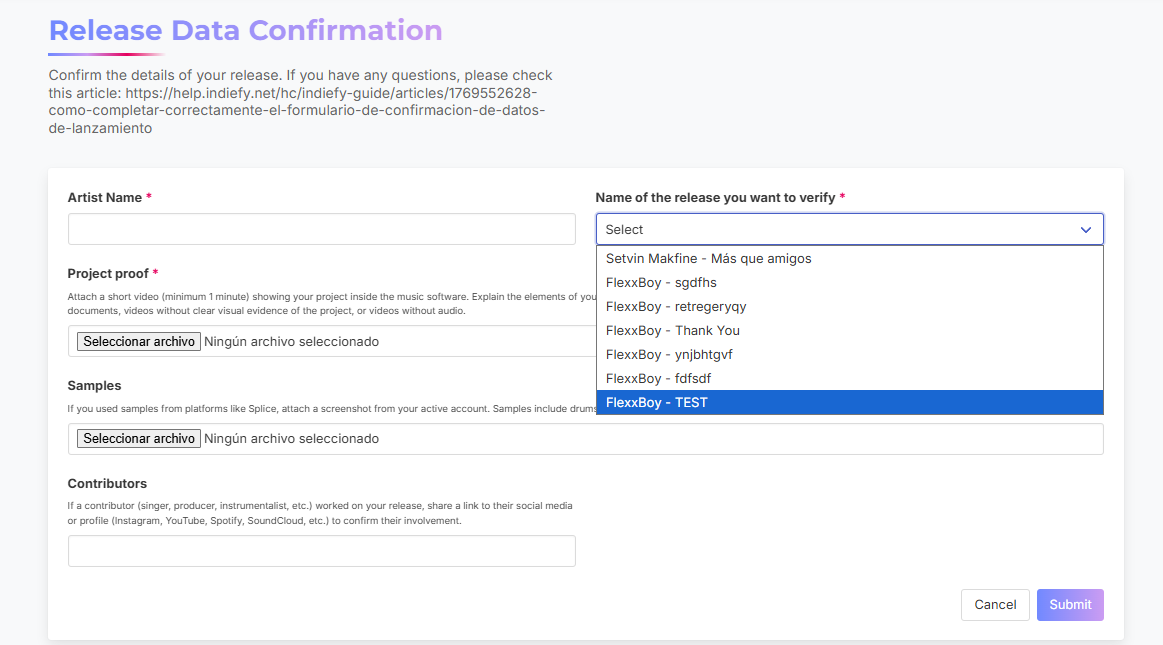
Task: Open the help.indiefy.net article link
Action: tap(297, 110)
